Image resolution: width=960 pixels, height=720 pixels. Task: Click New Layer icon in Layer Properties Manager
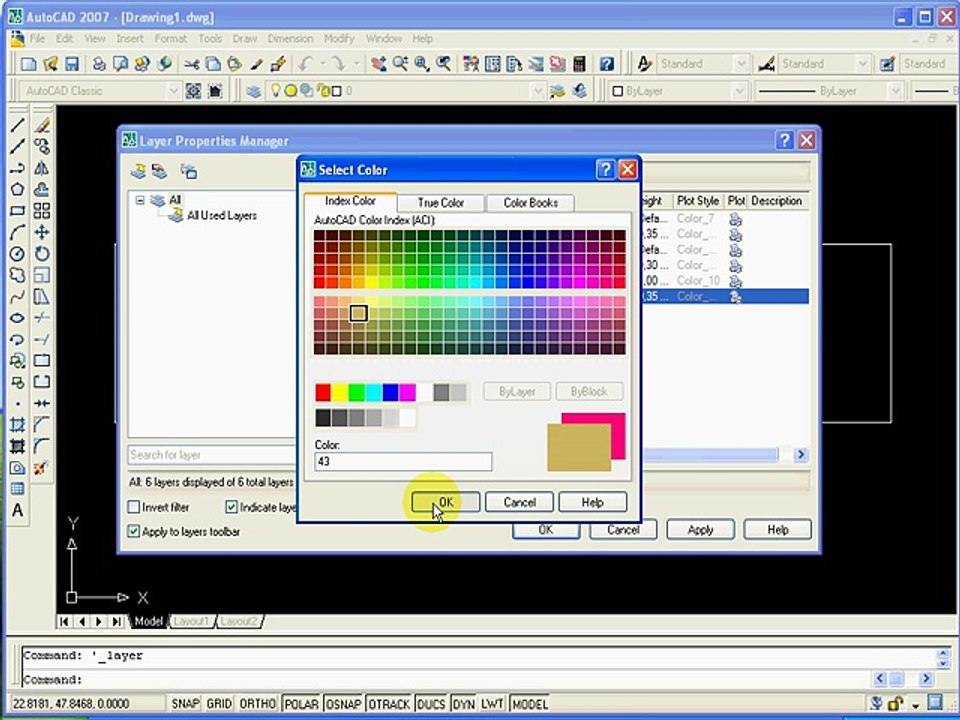point(138,171)
